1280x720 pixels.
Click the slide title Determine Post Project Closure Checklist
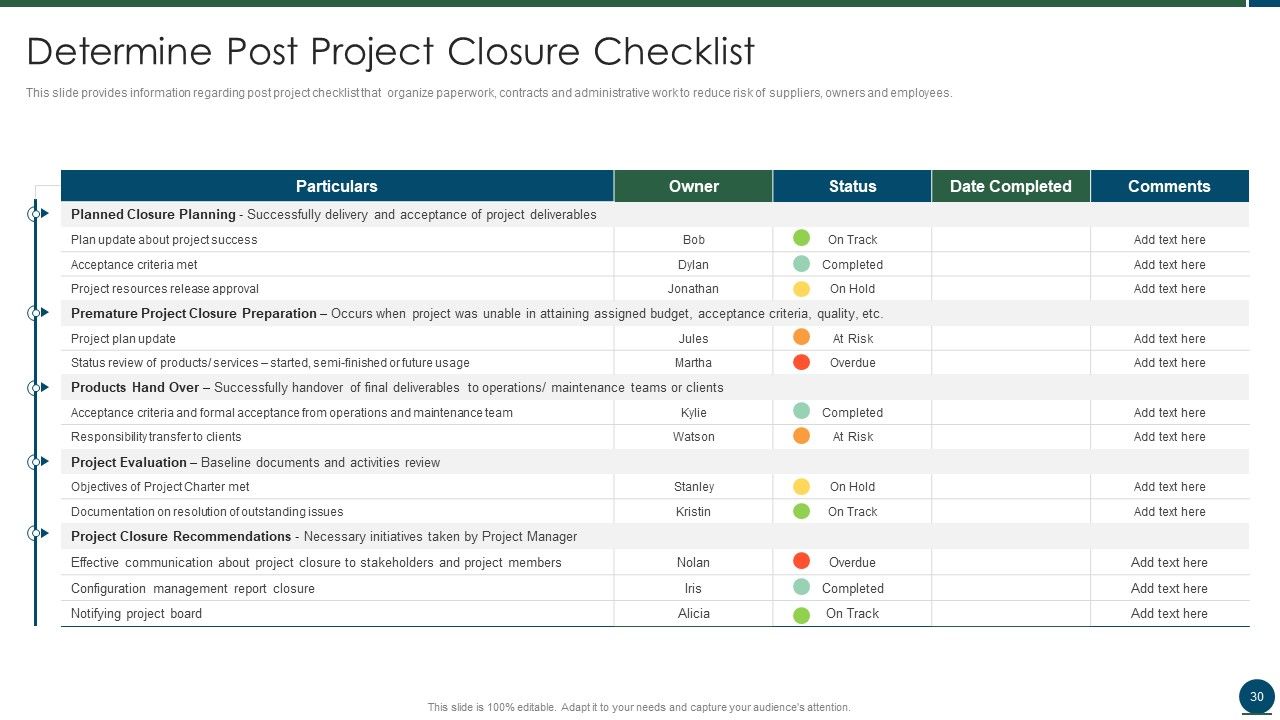[x=391, y=51]
